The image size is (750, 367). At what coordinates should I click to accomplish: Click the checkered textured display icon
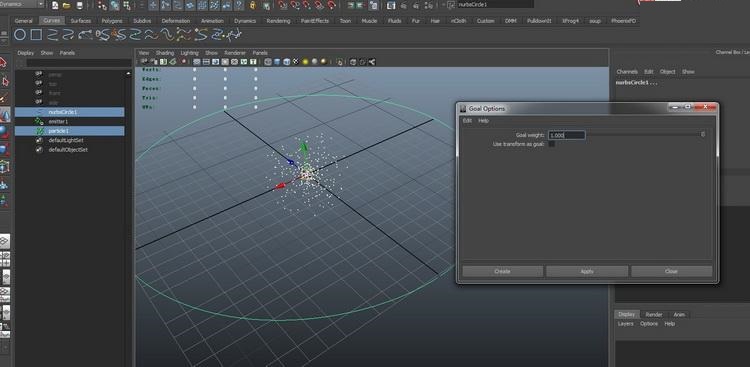pos(296,62)
